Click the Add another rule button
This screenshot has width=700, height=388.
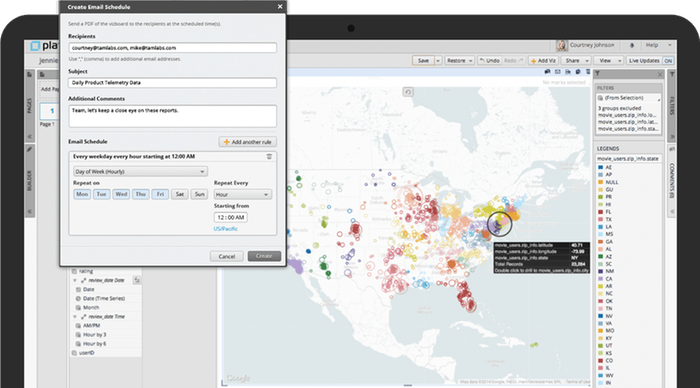(248, 142)
